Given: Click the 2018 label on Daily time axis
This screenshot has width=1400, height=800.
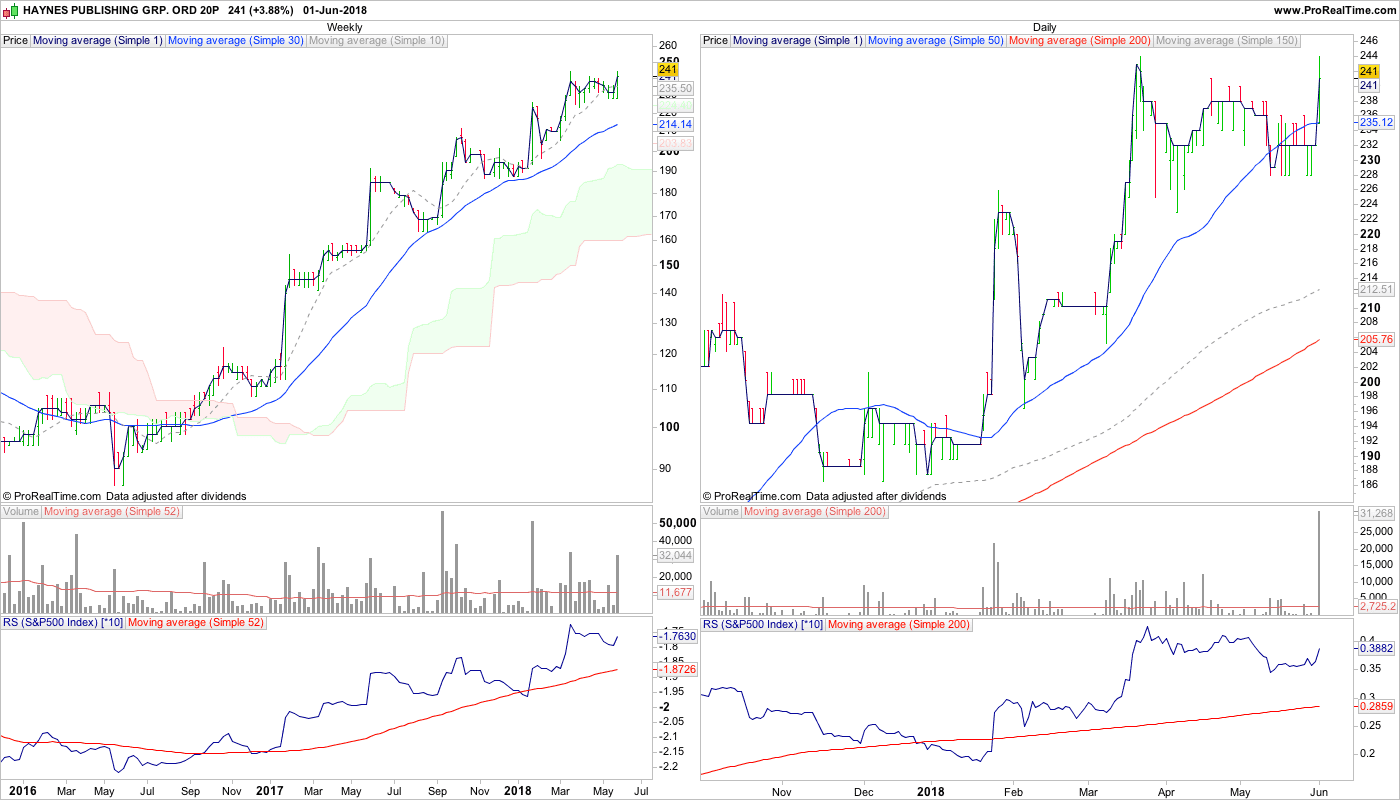Looking at the screenshot, I should click(x=930, y=791).
